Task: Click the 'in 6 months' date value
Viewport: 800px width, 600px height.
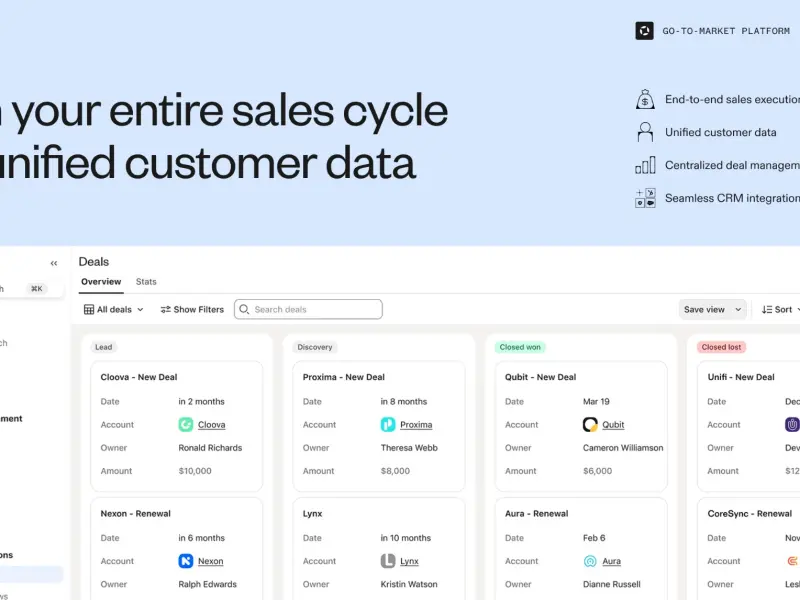Action: [x=202, y=538]
